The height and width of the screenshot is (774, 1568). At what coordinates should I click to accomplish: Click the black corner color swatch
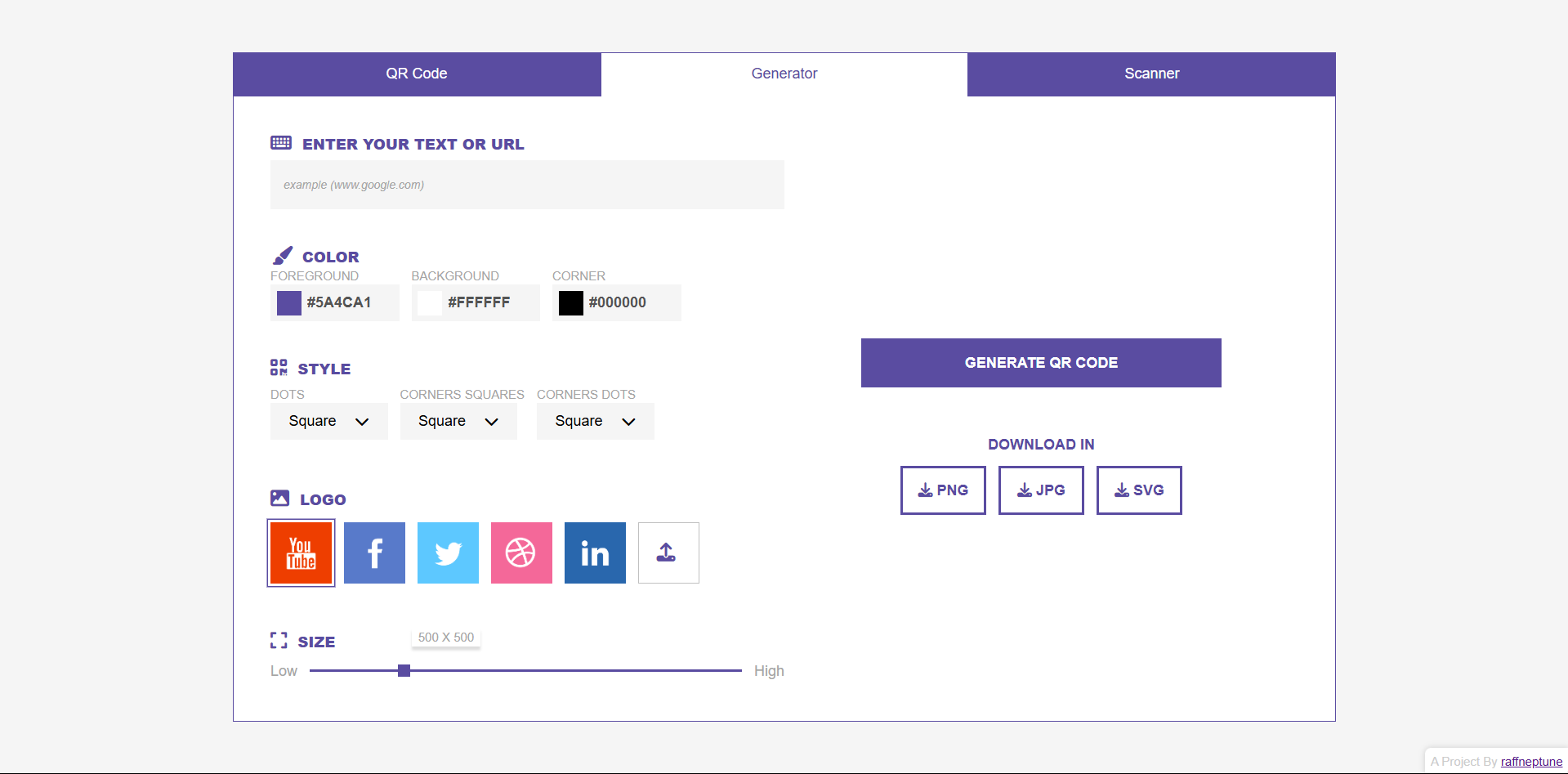[x=571, y=303]
